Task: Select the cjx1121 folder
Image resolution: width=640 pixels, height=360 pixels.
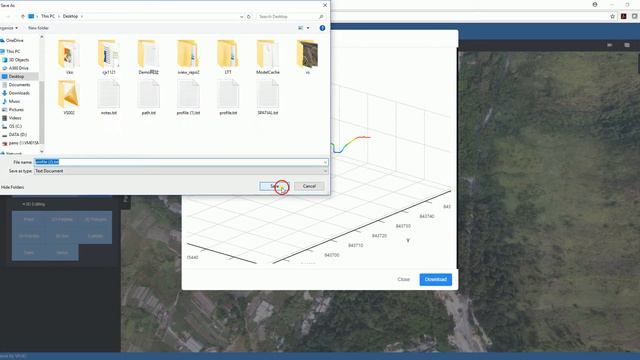Action: (x=109, y=57)
